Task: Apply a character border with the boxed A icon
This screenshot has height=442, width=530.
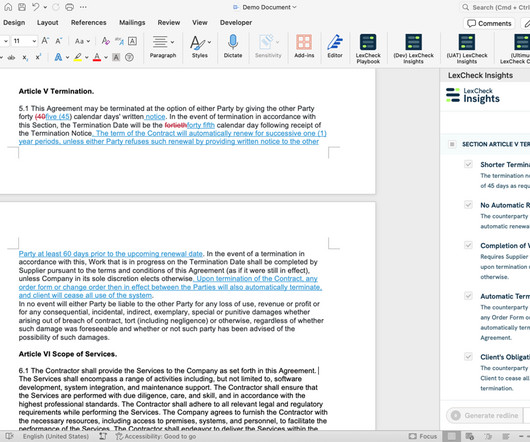Action: coord(132,41)
